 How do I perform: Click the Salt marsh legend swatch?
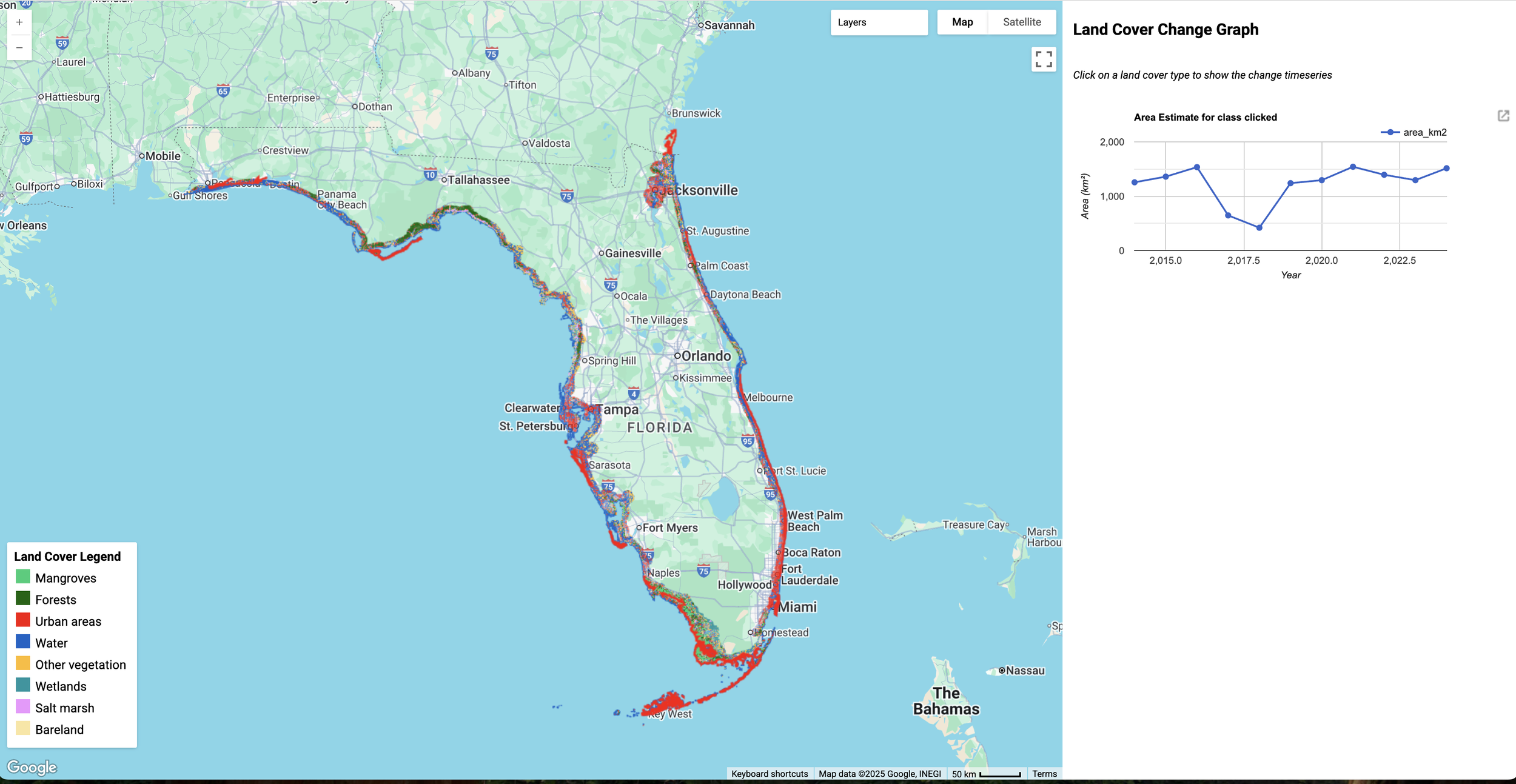click(23, 707)
